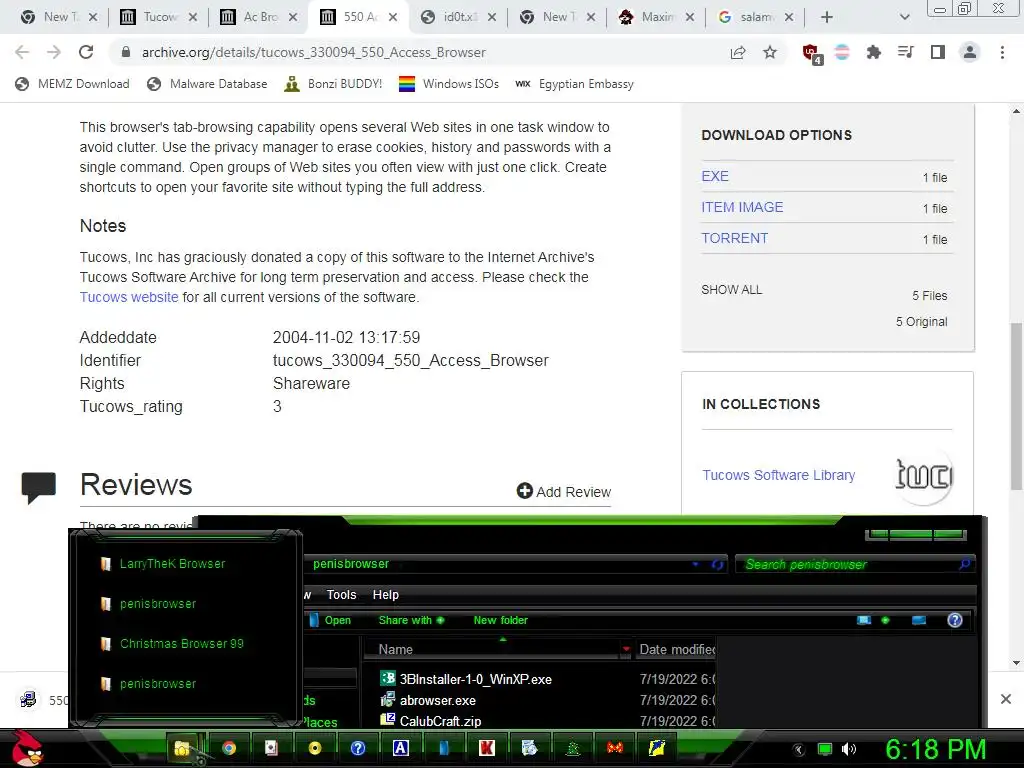Bookmark this page with the star icon
The width and height of the screenshot is (1024, 768).
coord(770,52)
